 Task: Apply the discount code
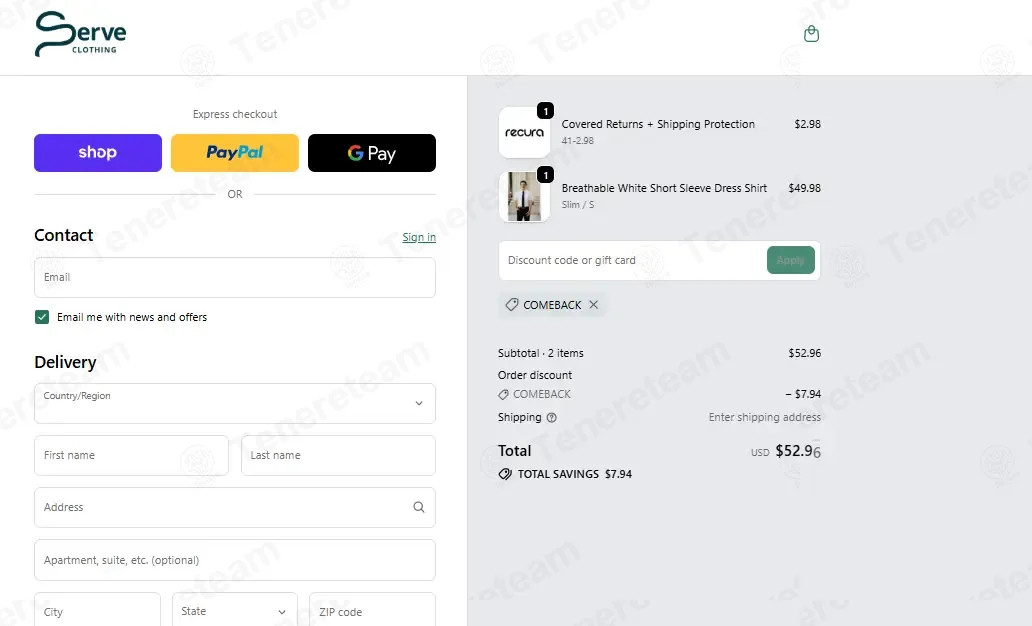click(x=790, y=260)
